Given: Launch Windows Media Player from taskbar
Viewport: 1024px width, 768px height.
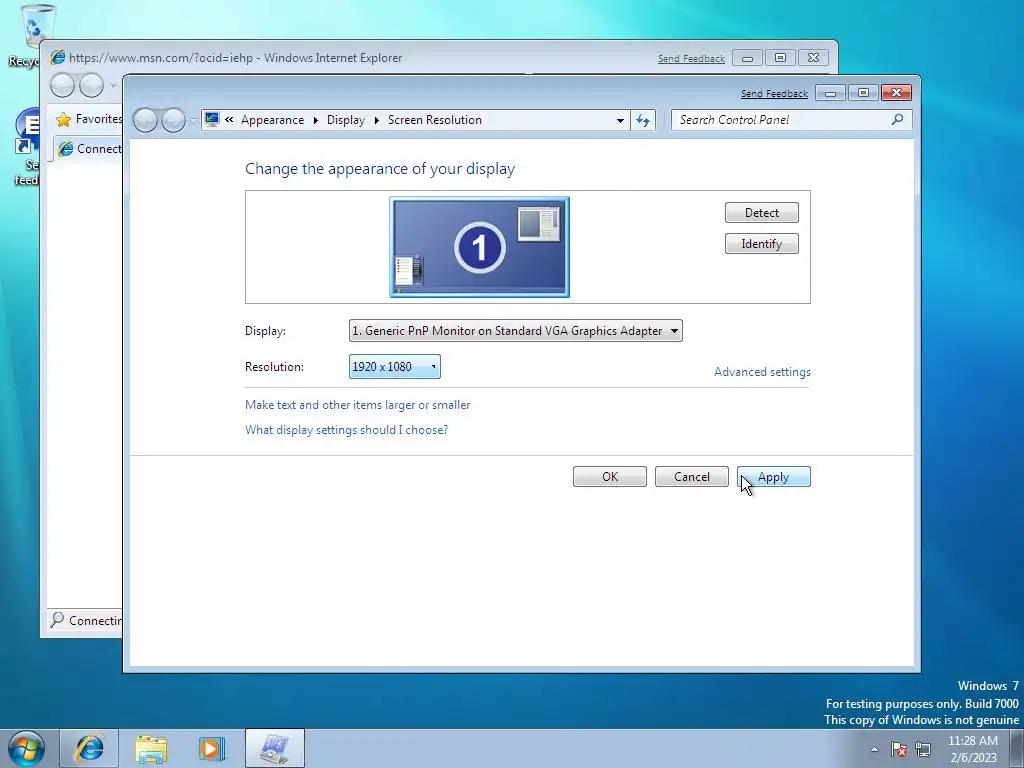Looking at the screenshot, I should pyautogui.click(x=212, y=748).
